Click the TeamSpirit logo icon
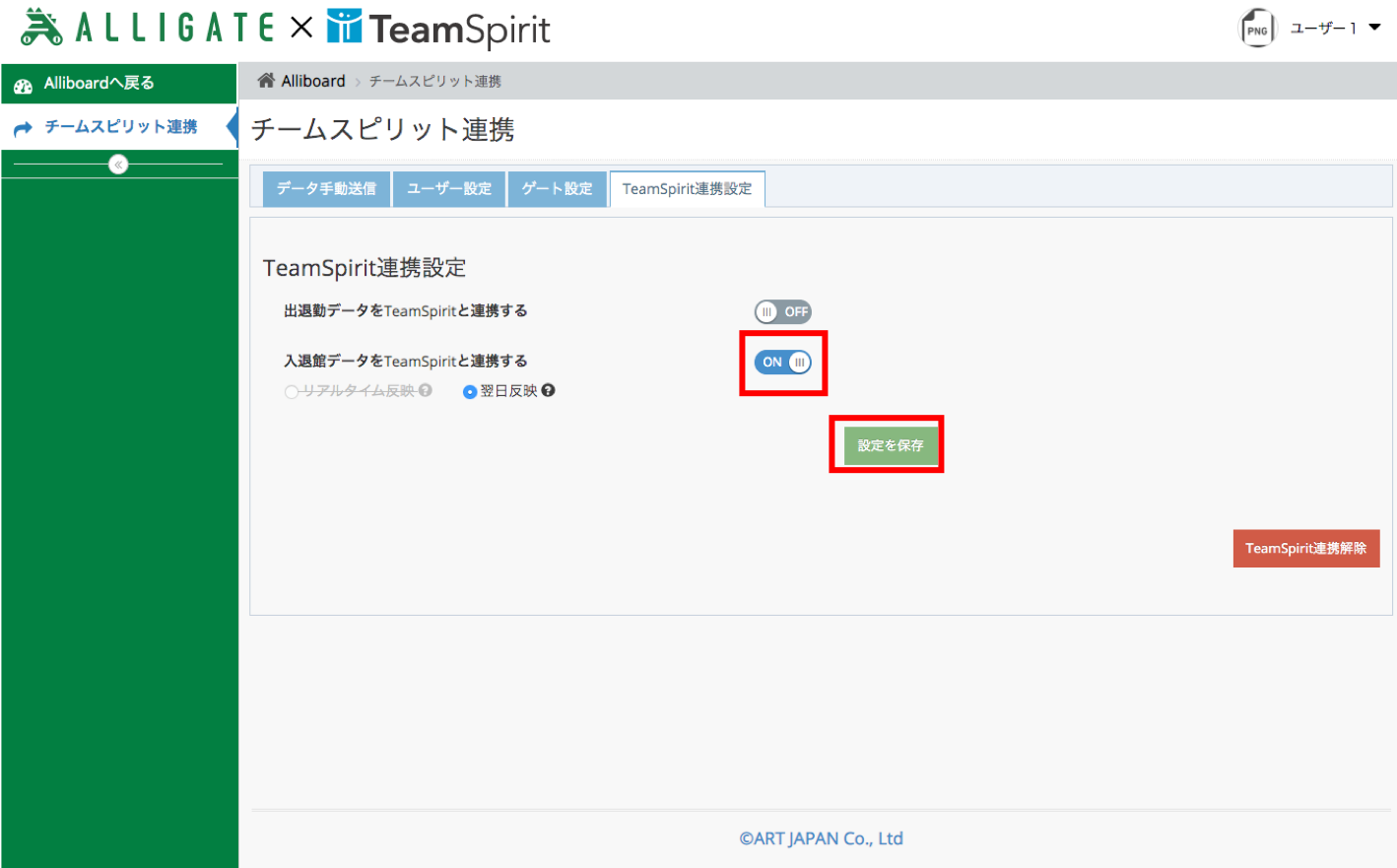Image resolution: width=1397 pixels, height=868 pixels. (344, 26)
